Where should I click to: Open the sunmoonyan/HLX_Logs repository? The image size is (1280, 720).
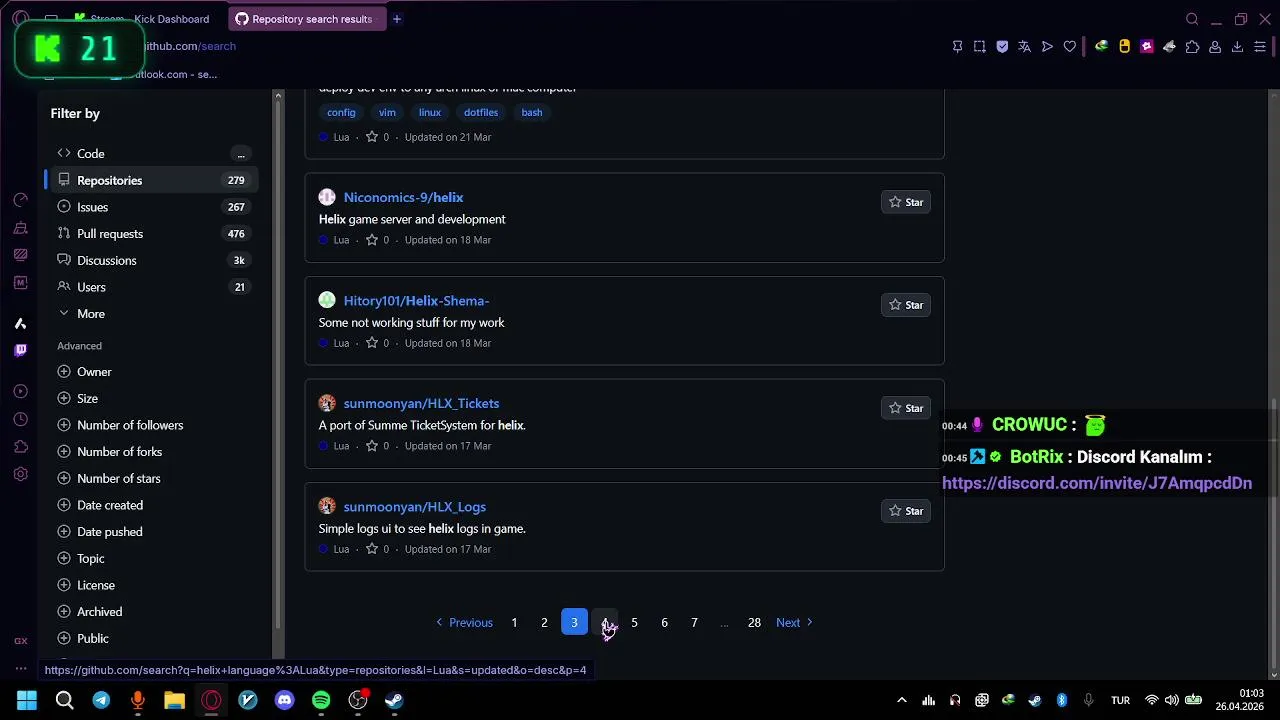(x=415, y=507)
